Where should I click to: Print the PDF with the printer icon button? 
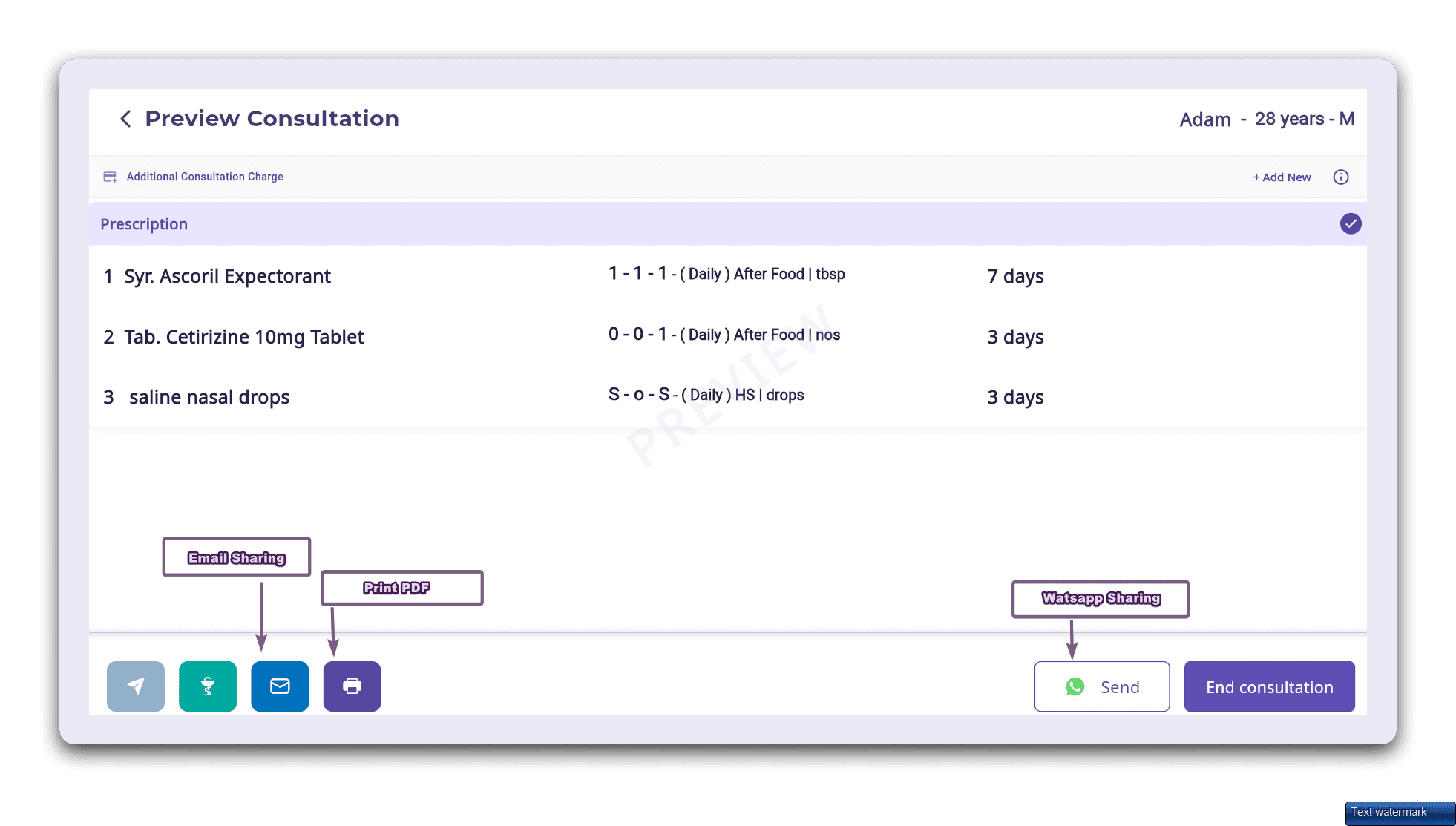[x=352, y=686]
